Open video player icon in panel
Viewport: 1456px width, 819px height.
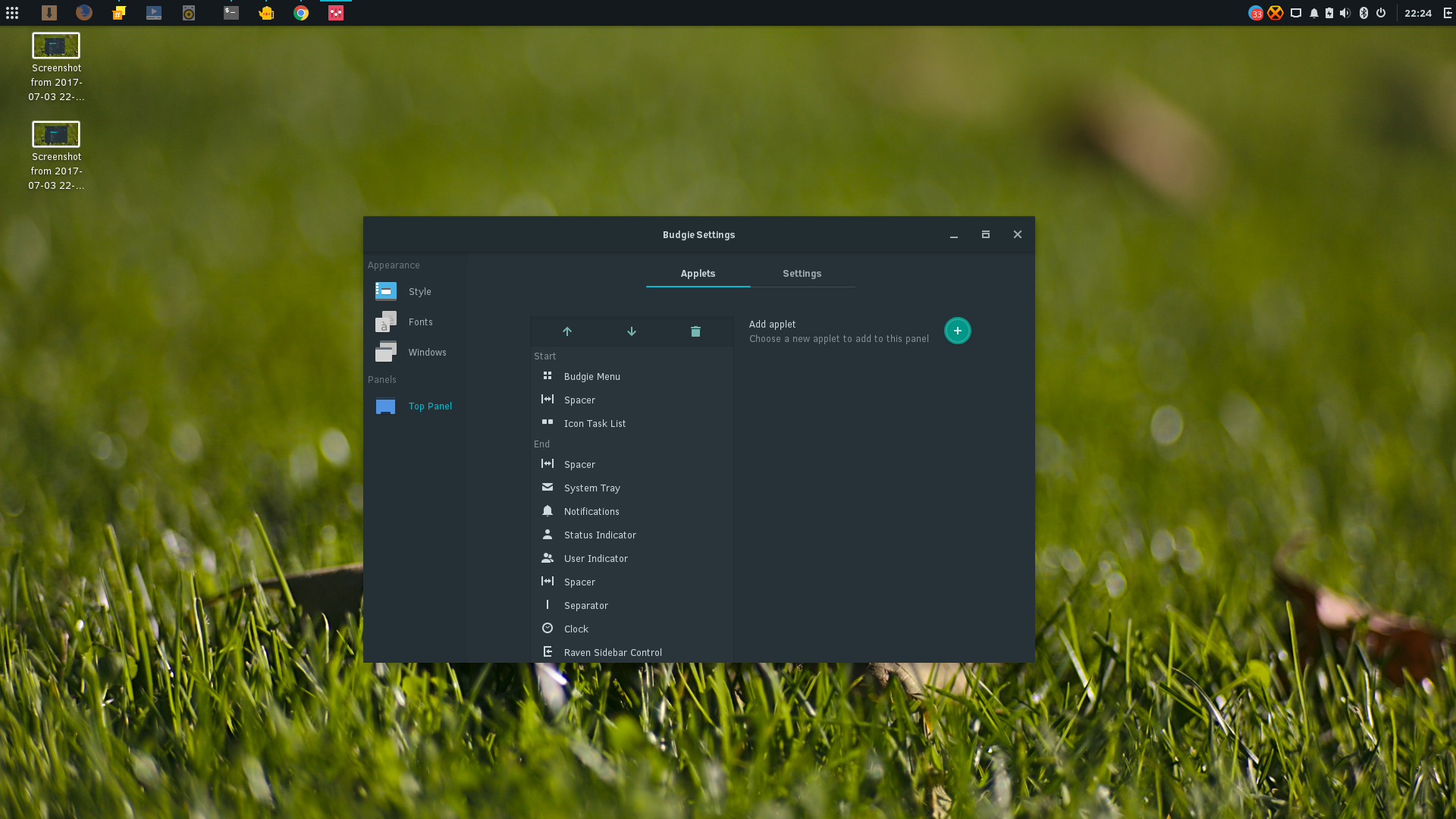coord(154,13)
